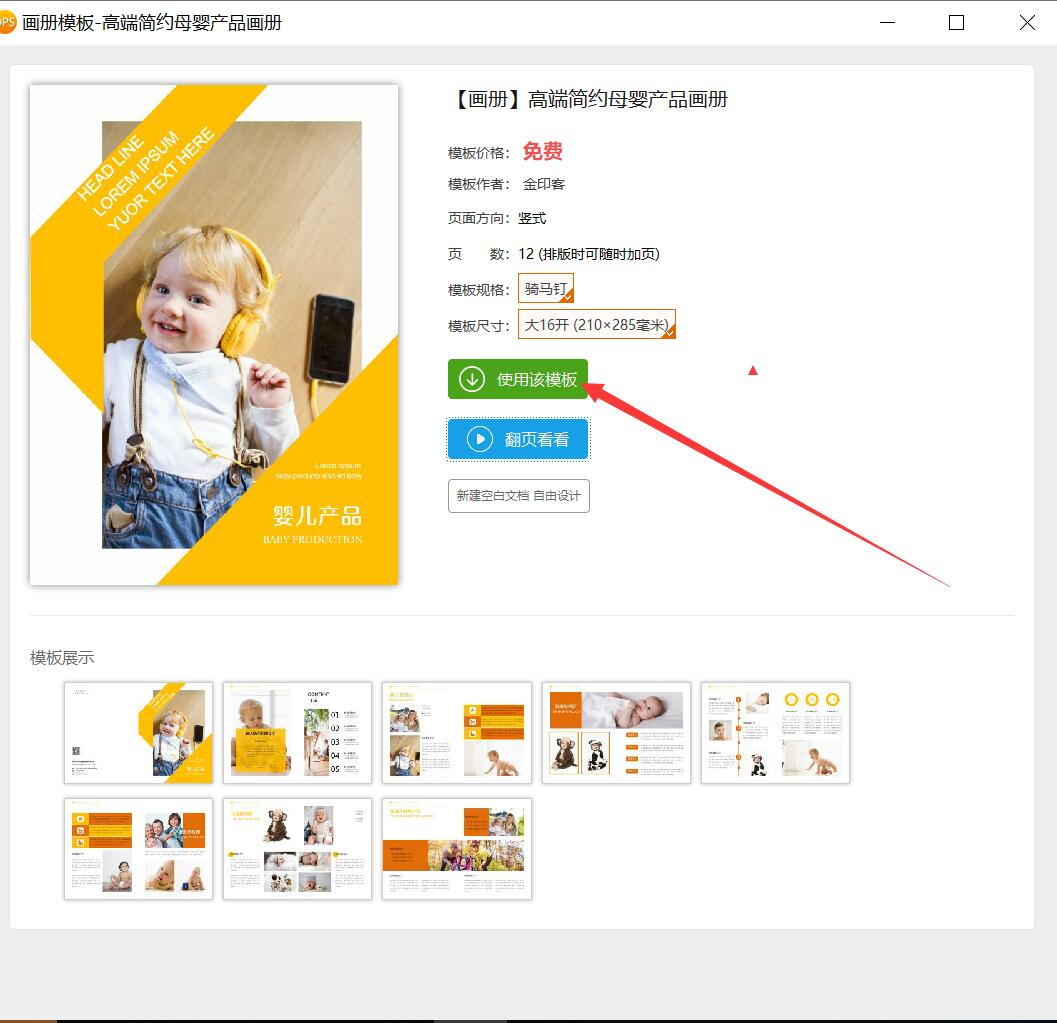The width and height of the screenshot is (1057, 1023).
Task: Open thumbnail with three yellow circle icons
Action: click(775, 733)
